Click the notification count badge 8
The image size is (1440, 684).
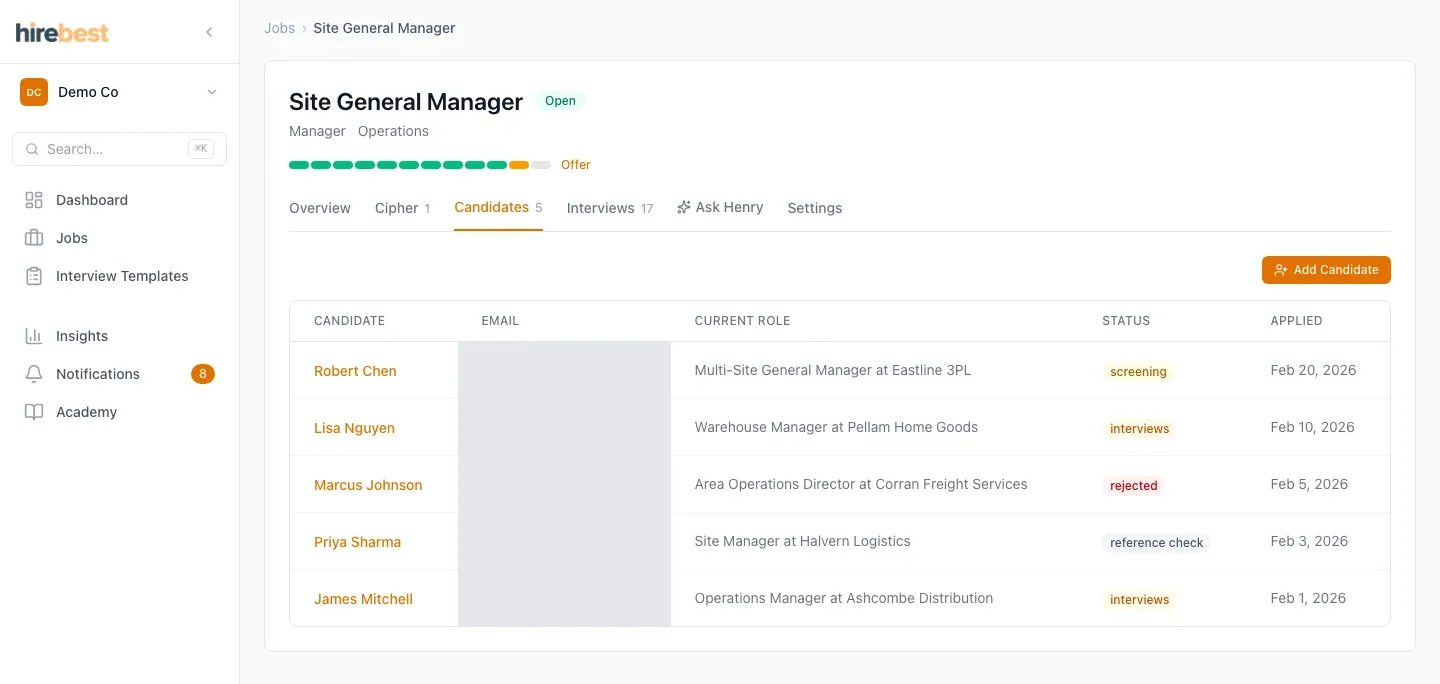[203, 374]
